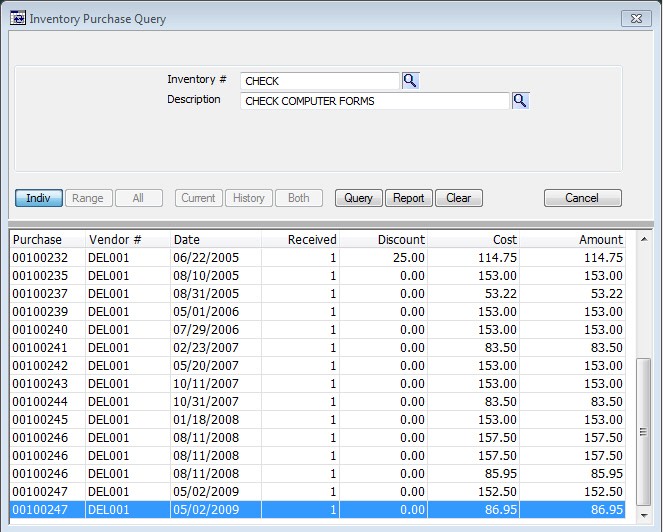Click the date 10/31/2007
Screen dimensions: 663x532
[206, 401]
